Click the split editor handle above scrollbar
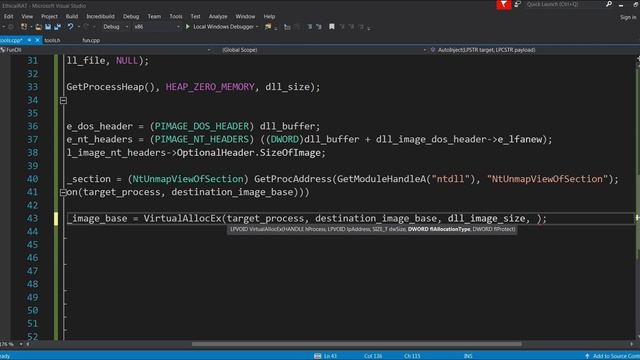The height and width of the screenshot is (360, 640). pos(637,58)
